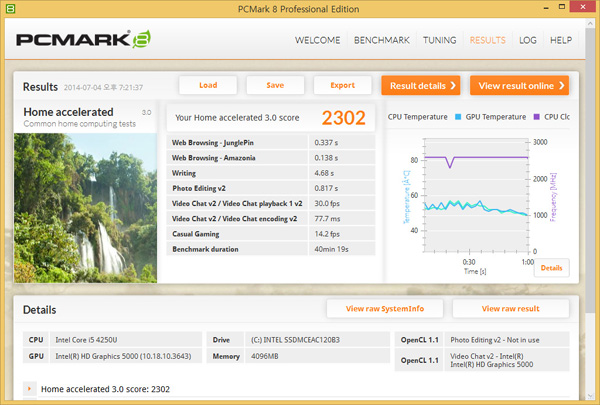
Task: Select the RESULTS tab
Action: click(488, 40)
